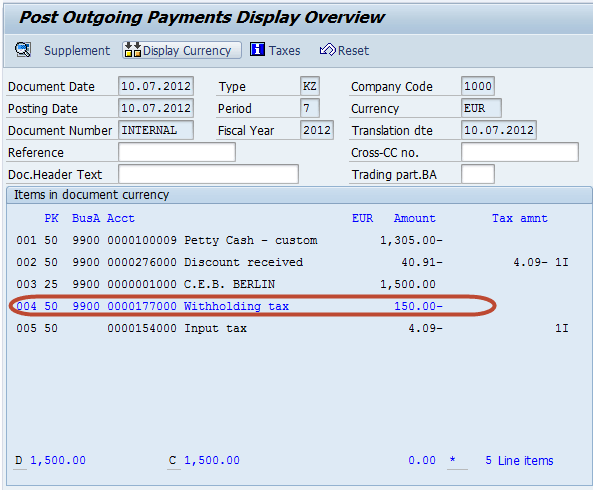Open the highlighted Withholding tax line item
This screenshot has width=593, height=490.
[x=230, y=306]
